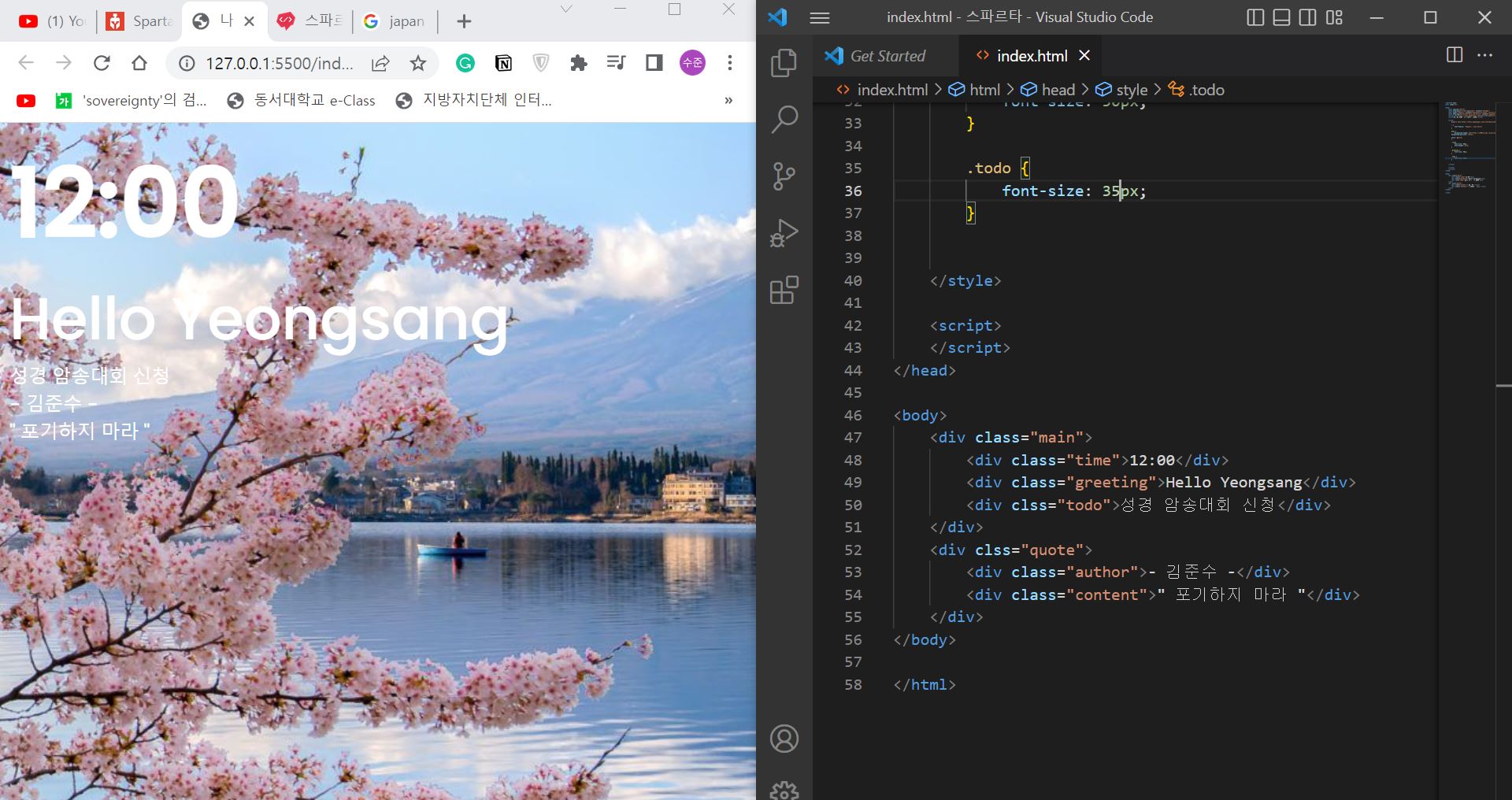Screen dimensions: 1512x800
Task: Show more hidden bookmarks chevron
Action: tap(728, 101)
